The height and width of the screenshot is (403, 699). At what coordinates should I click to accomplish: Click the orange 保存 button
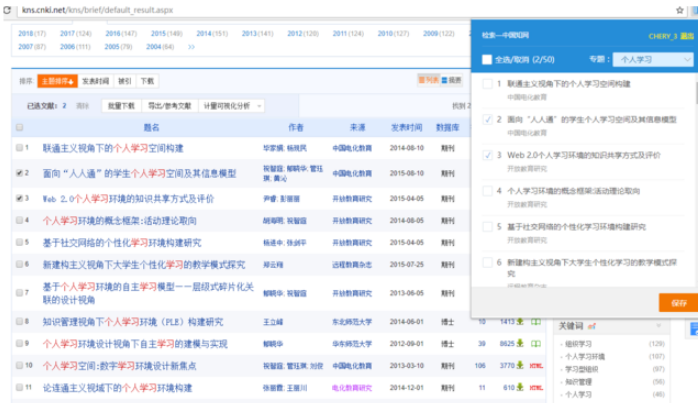tap(678, 303)
